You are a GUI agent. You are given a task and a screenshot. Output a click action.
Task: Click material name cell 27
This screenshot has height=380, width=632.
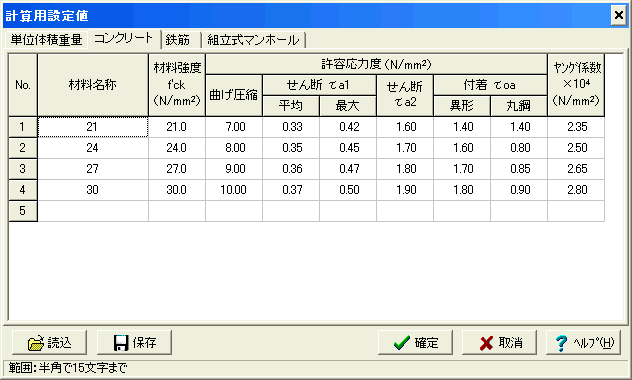click(x=93, y=169)
